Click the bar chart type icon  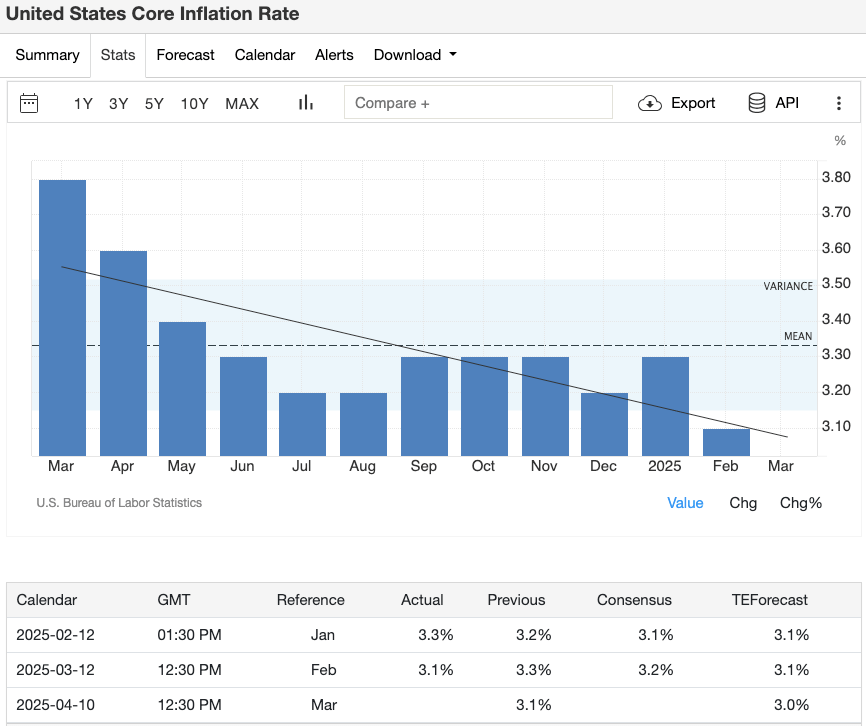pyautogui.click(x=306, y=102)
